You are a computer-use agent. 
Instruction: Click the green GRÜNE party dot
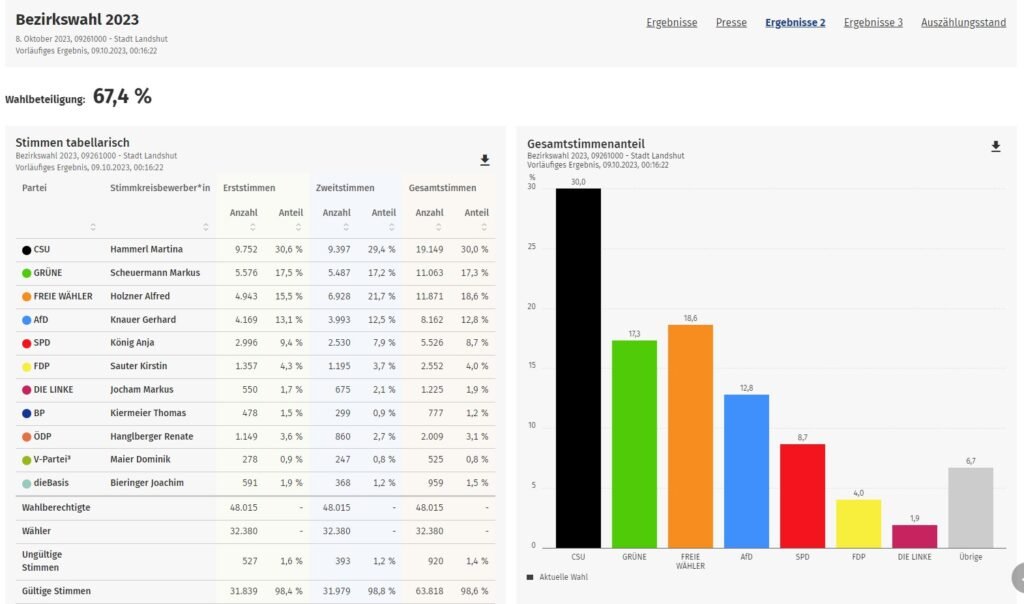(27, 273)
